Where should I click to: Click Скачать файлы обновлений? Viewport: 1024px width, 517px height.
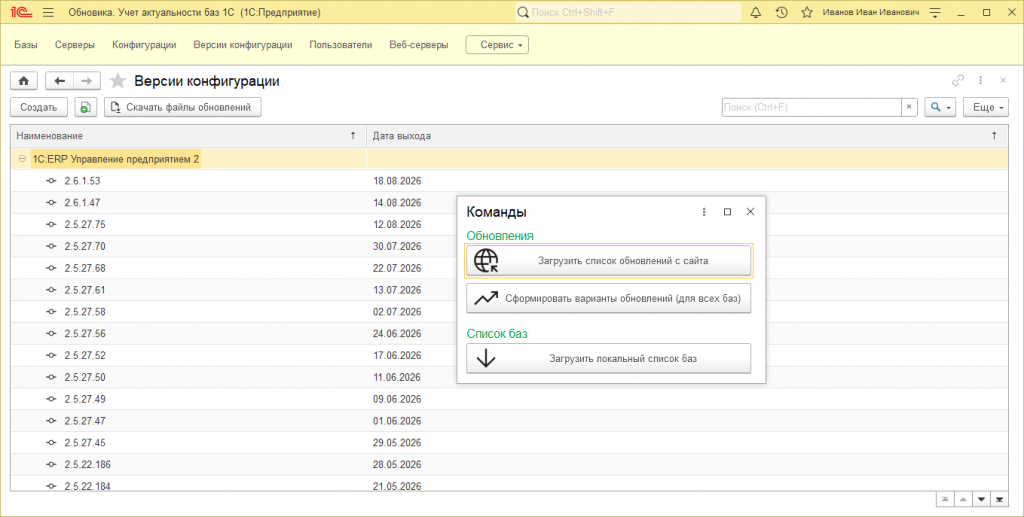(x=183, y=107)
